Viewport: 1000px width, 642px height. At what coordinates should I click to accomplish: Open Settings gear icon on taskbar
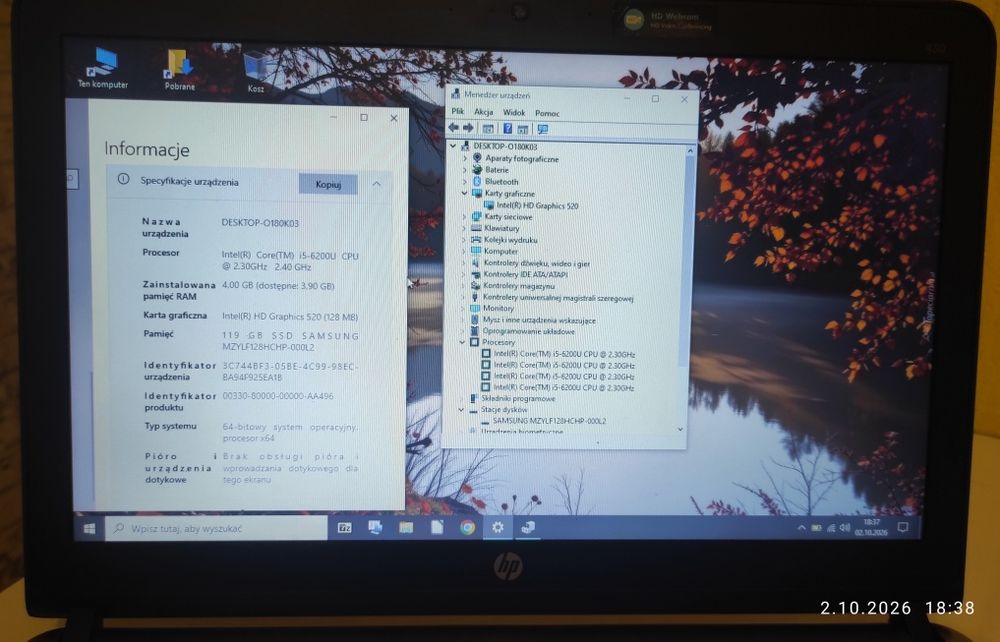click(498, 527)
